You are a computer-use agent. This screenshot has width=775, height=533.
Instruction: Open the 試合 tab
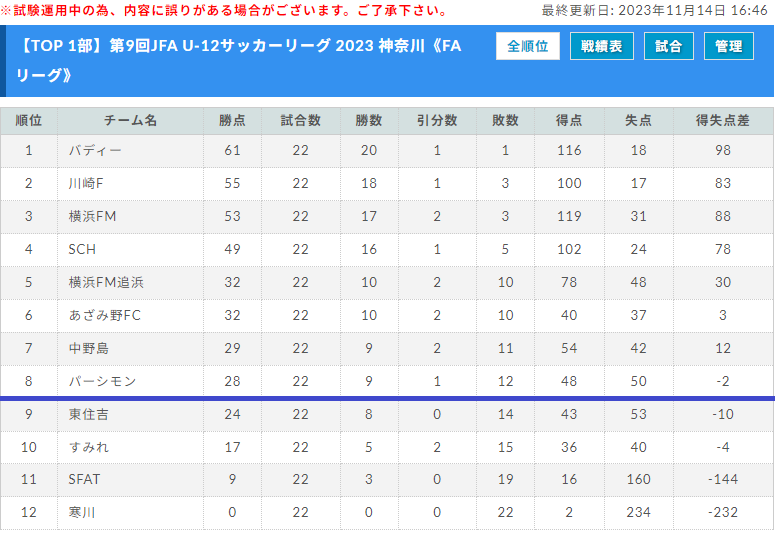pos(669,46)
